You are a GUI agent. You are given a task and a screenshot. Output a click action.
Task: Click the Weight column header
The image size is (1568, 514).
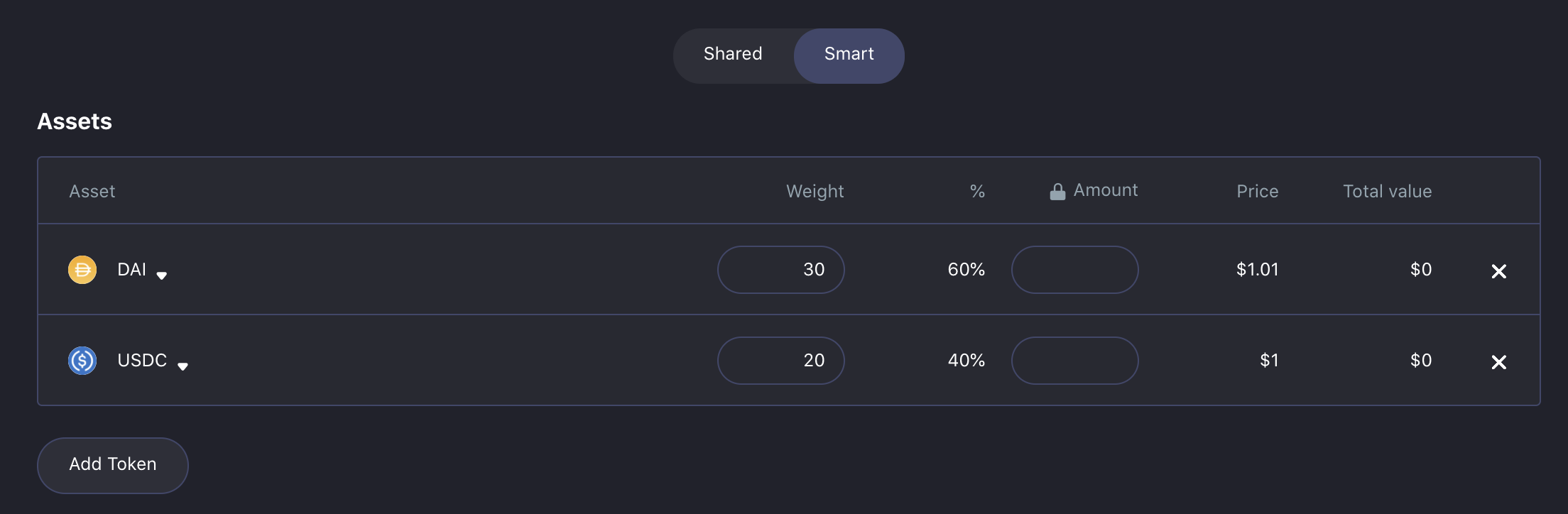815,192
